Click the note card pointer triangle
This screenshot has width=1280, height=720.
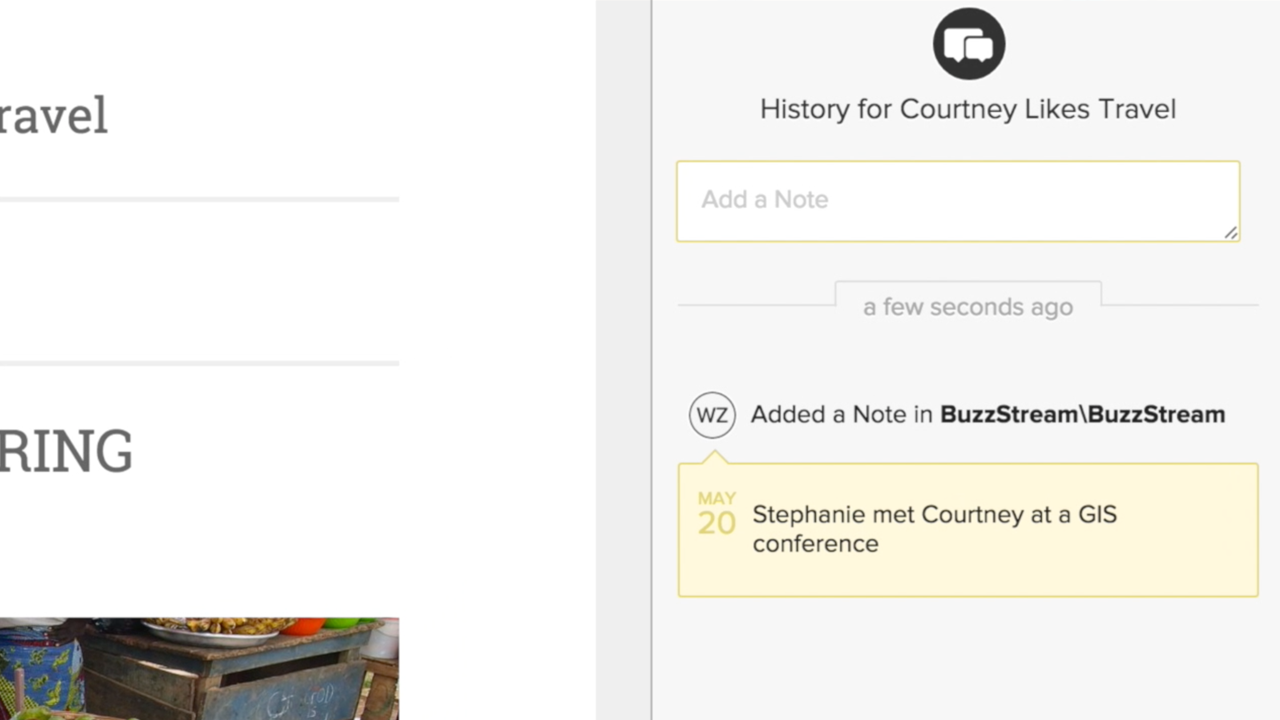(x=714, y=457)
